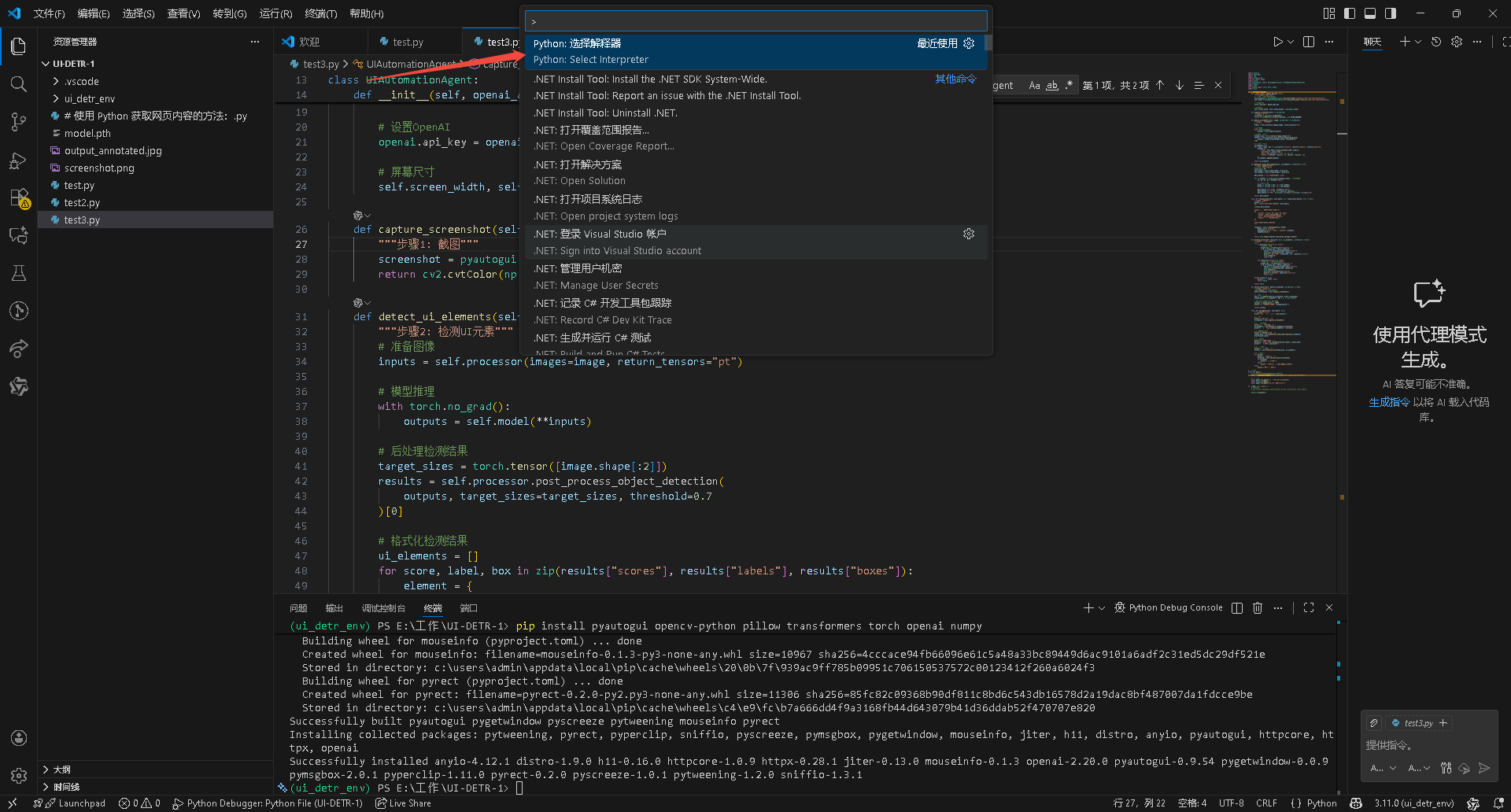Click the send arrow in chat input
The image size is (1511, 812).
pos(1484,768)
